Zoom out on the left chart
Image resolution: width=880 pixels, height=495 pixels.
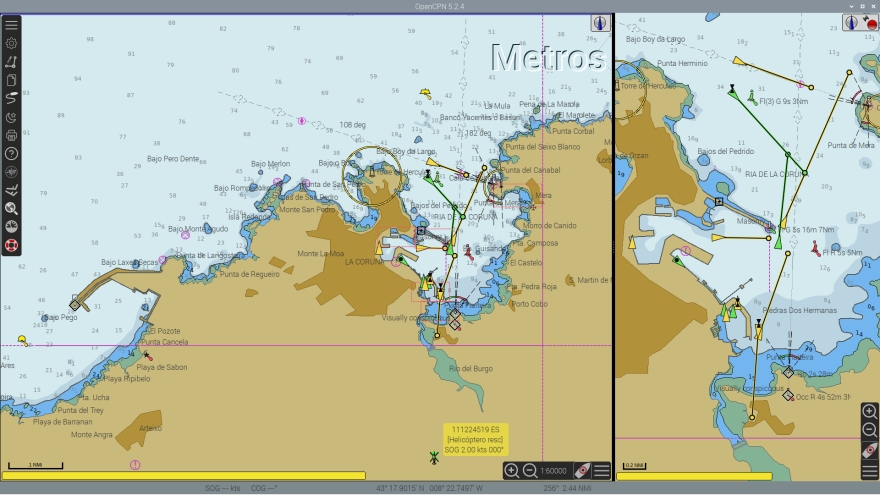[x=530, y=470]
